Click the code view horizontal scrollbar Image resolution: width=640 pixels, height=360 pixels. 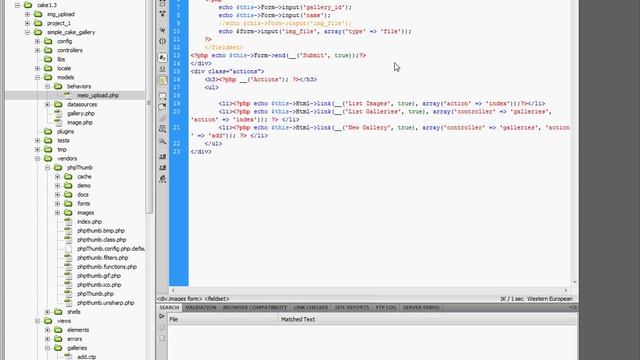(369, 290)
